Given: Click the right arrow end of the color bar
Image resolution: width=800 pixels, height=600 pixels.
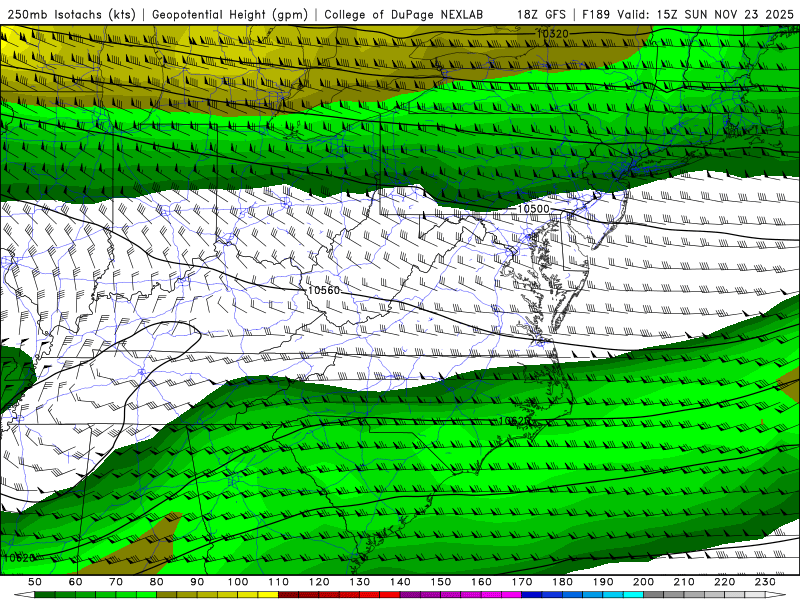Looking at the screenshot, I should click(776, 595).
